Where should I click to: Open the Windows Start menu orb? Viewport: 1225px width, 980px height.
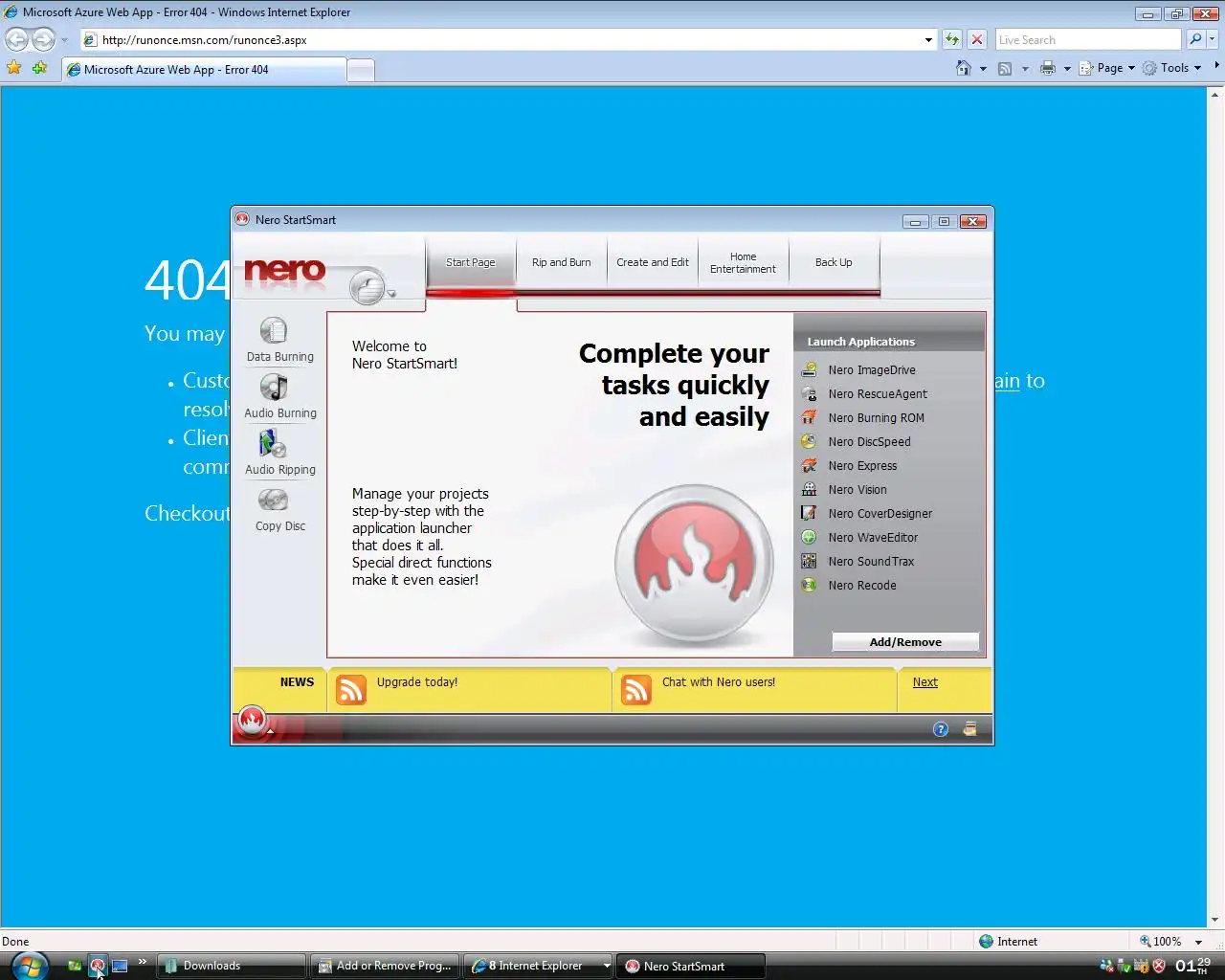tap(28, 966)
